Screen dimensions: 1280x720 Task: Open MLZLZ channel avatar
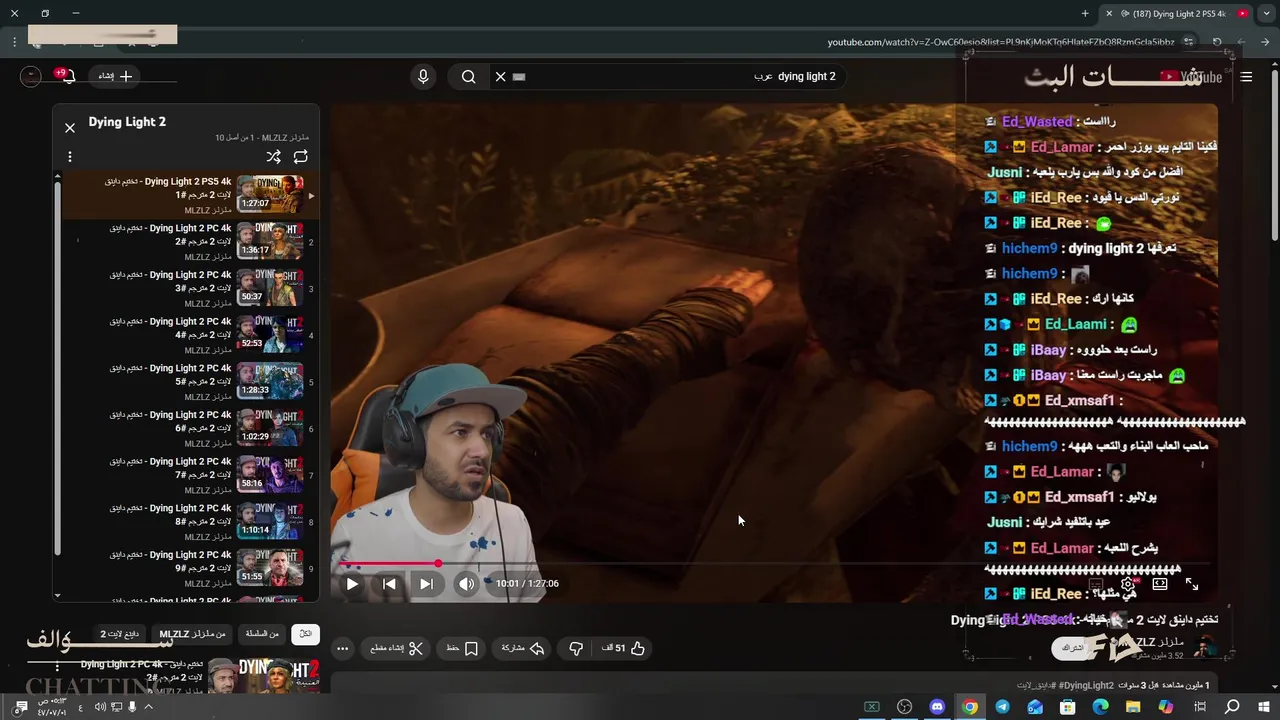tap(1206, 647)
